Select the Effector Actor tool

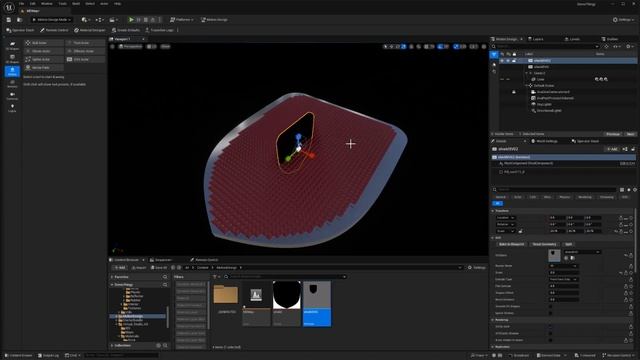point(85,51)
